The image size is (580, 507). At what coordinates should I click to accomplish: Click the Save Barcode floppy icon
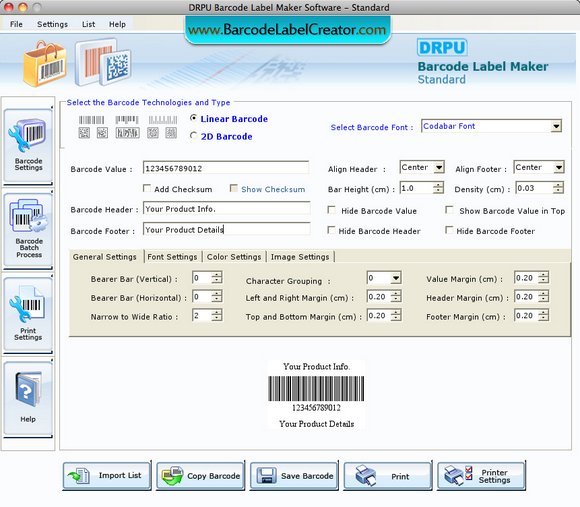coord(266,476)
